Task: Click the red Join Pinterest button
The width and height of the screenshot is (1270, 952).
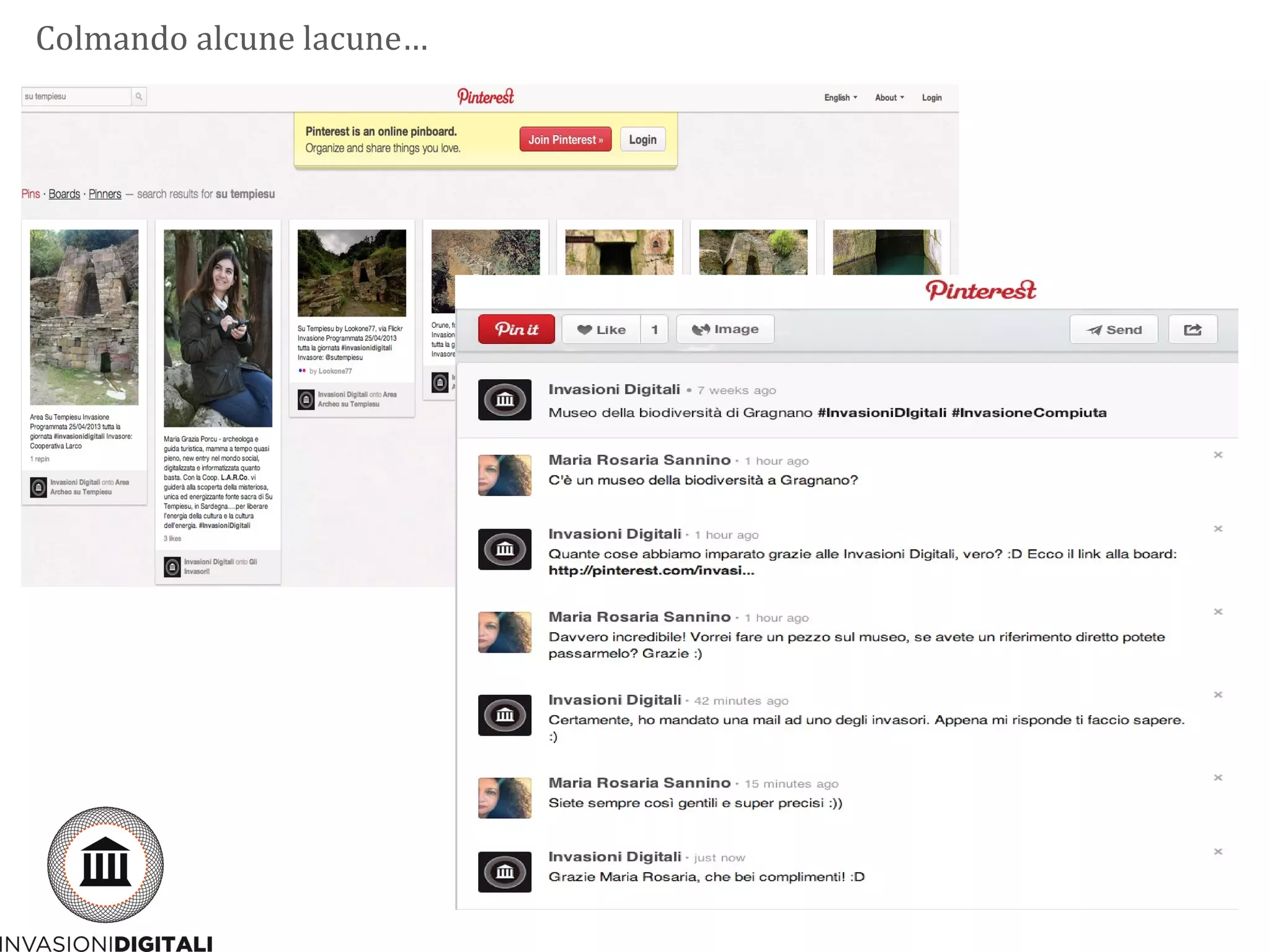Action: click(x=566, y=139)
